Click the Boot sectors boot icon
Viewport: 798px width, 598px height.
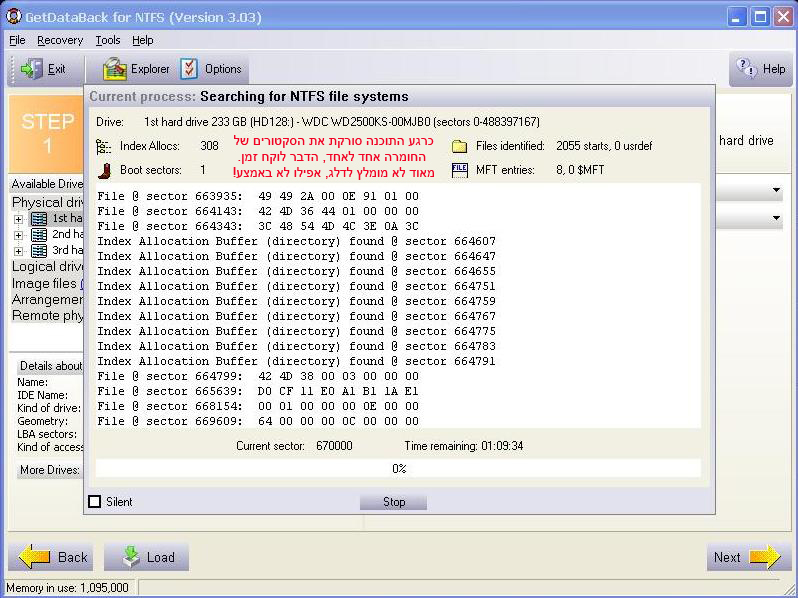click(104, 170)
